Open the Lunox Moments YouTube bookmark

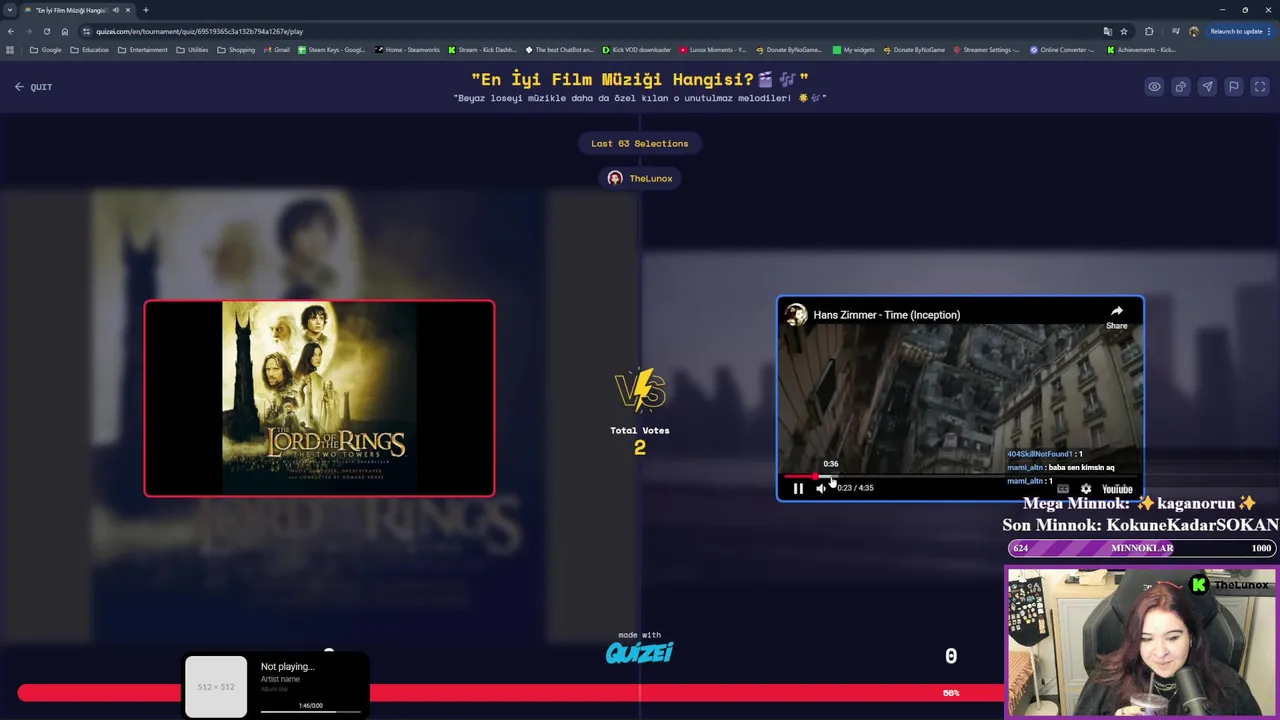coord(713,50)
